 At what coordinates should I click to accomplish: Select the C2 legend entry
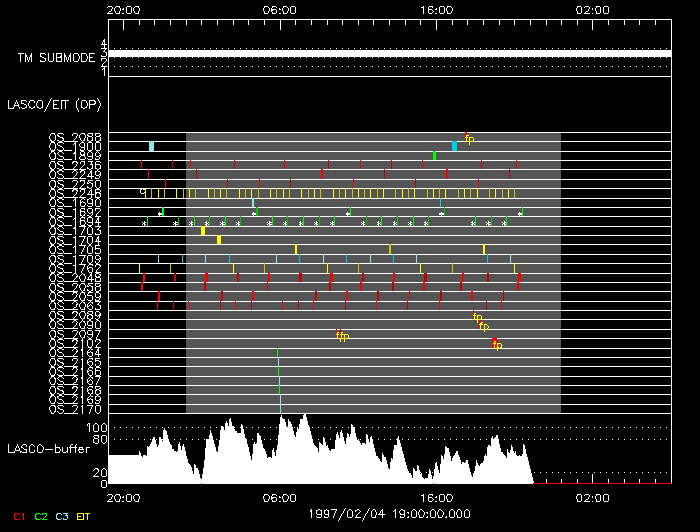coord(41,516)
